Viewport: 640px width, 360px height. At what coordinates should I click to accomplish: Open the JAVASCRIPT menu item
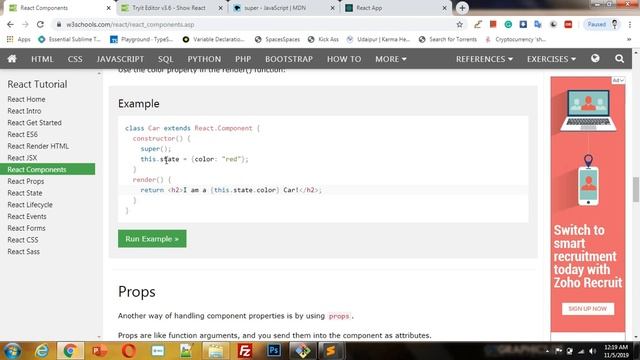tap(120, 59)
